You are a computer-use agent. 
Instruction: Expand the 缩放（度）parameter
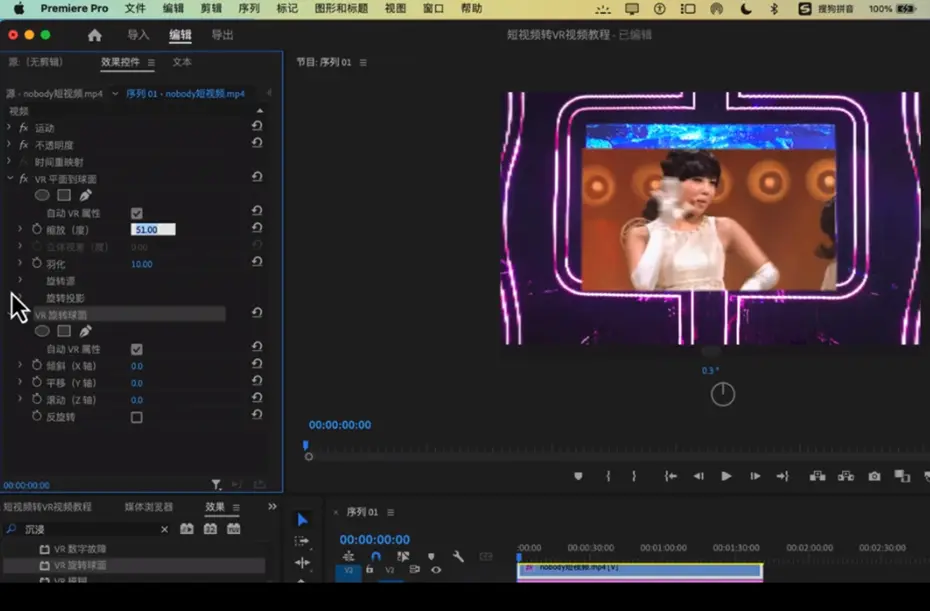20,228
